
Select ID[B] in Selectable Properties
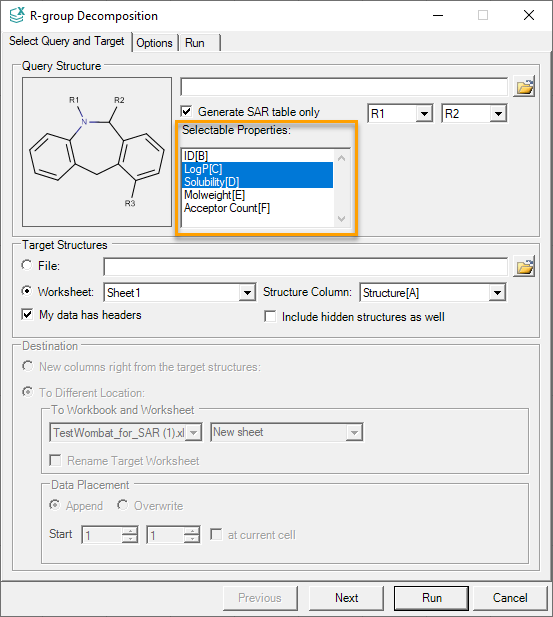[x=258, y=156]
